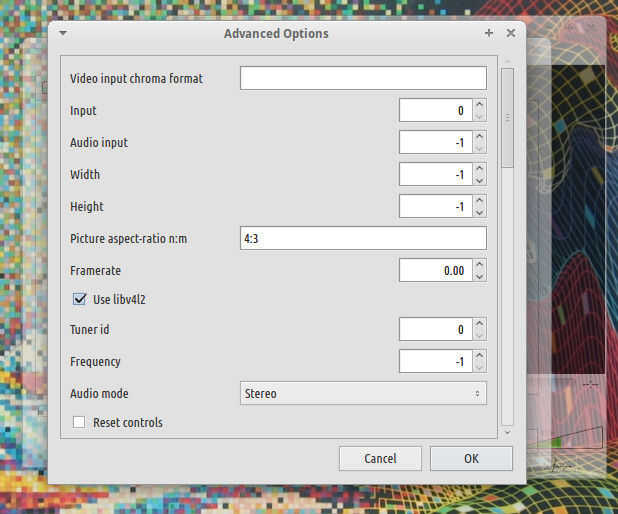Decrease the Input value with down arrow
618x514 pixels.
coord(479,116)
